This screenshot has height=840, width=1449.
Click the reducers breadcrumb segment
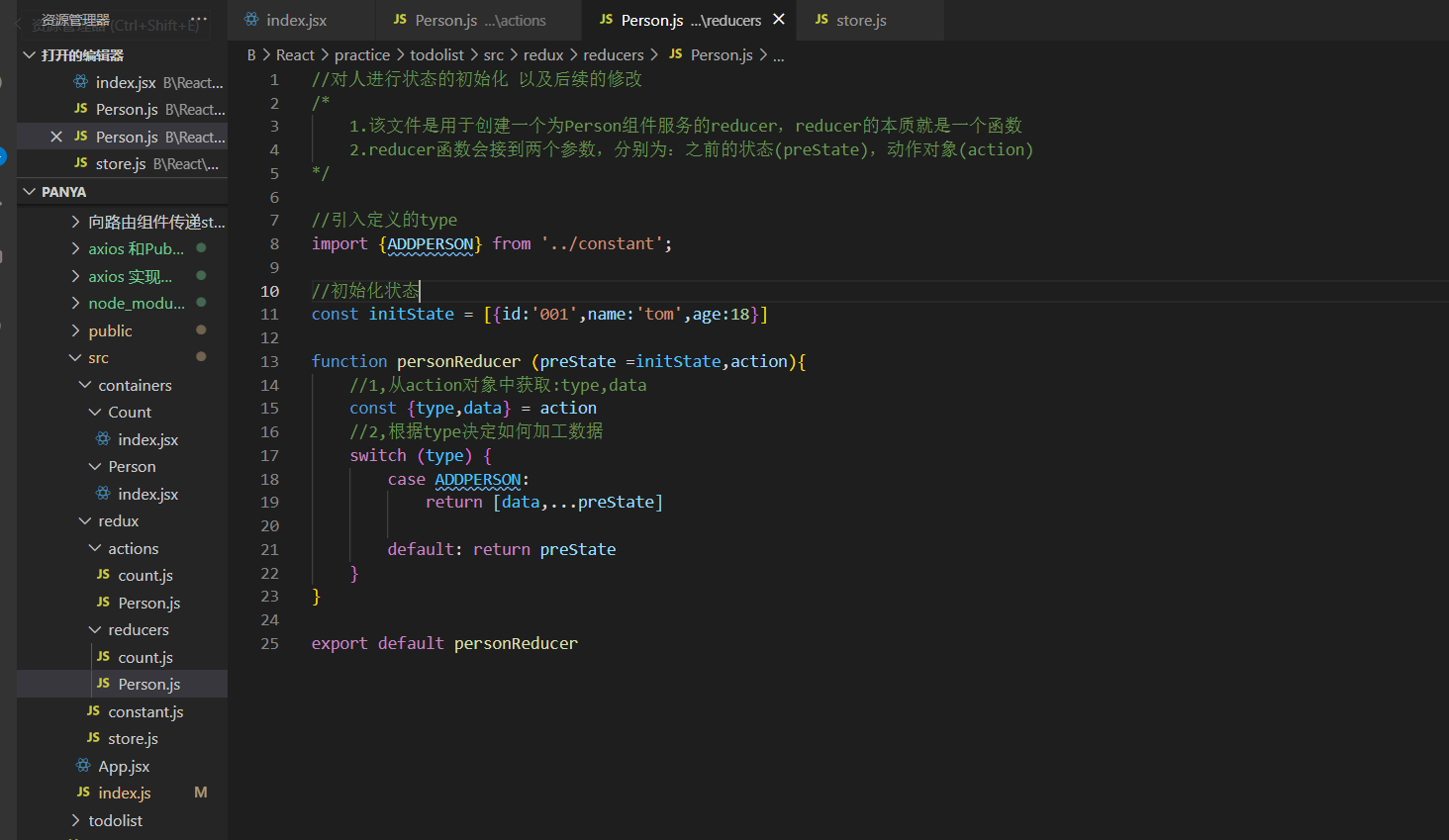[x=614, y=55]
